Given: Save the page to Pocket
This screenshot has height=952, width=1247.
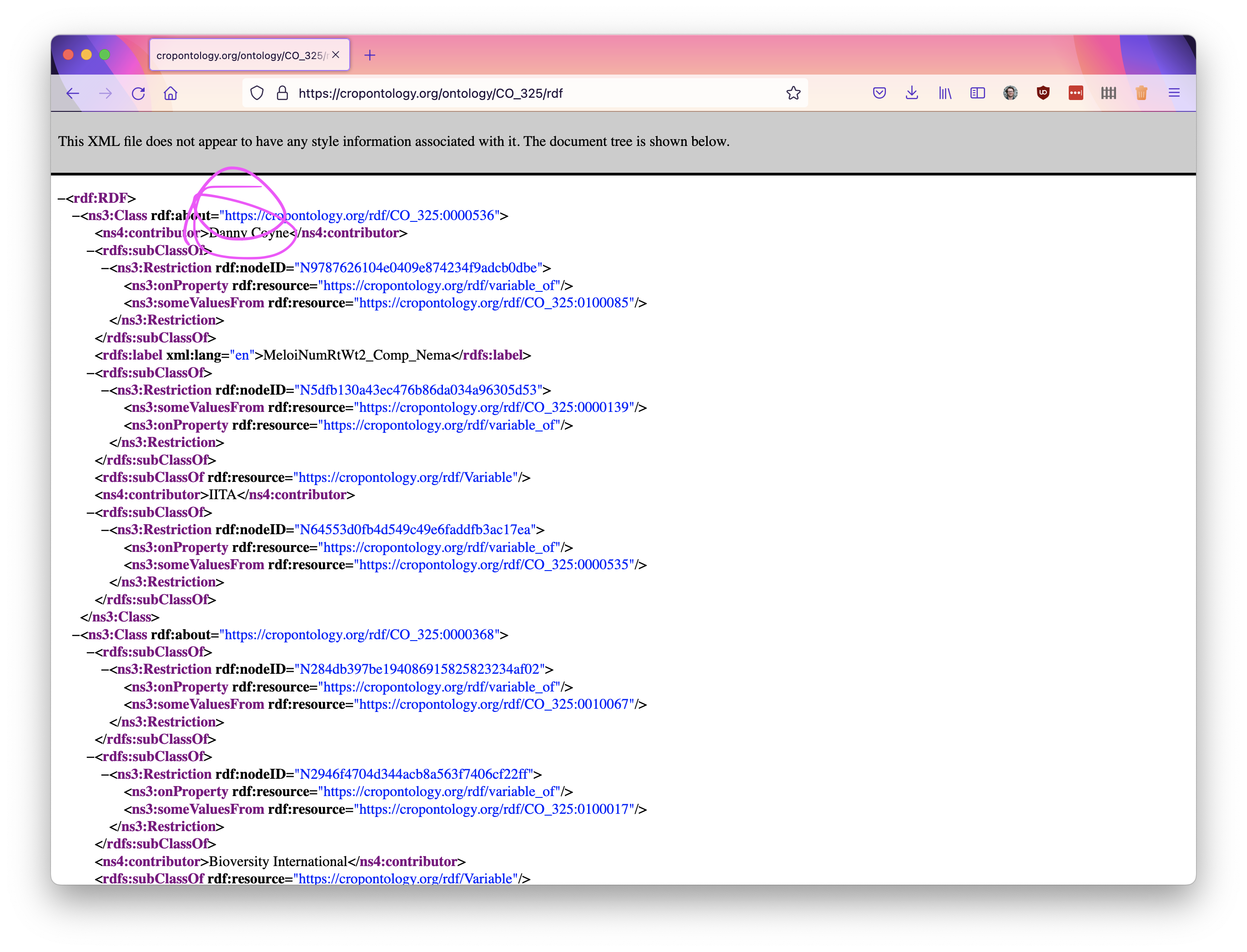Looking at the screenshot, I should (x=879, y=92).
